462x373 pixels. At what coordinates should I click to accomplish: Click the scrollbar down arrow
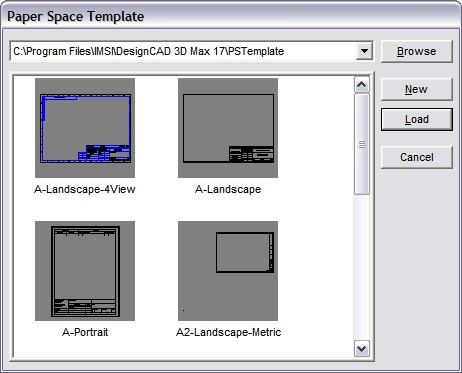tap(362, 349)
